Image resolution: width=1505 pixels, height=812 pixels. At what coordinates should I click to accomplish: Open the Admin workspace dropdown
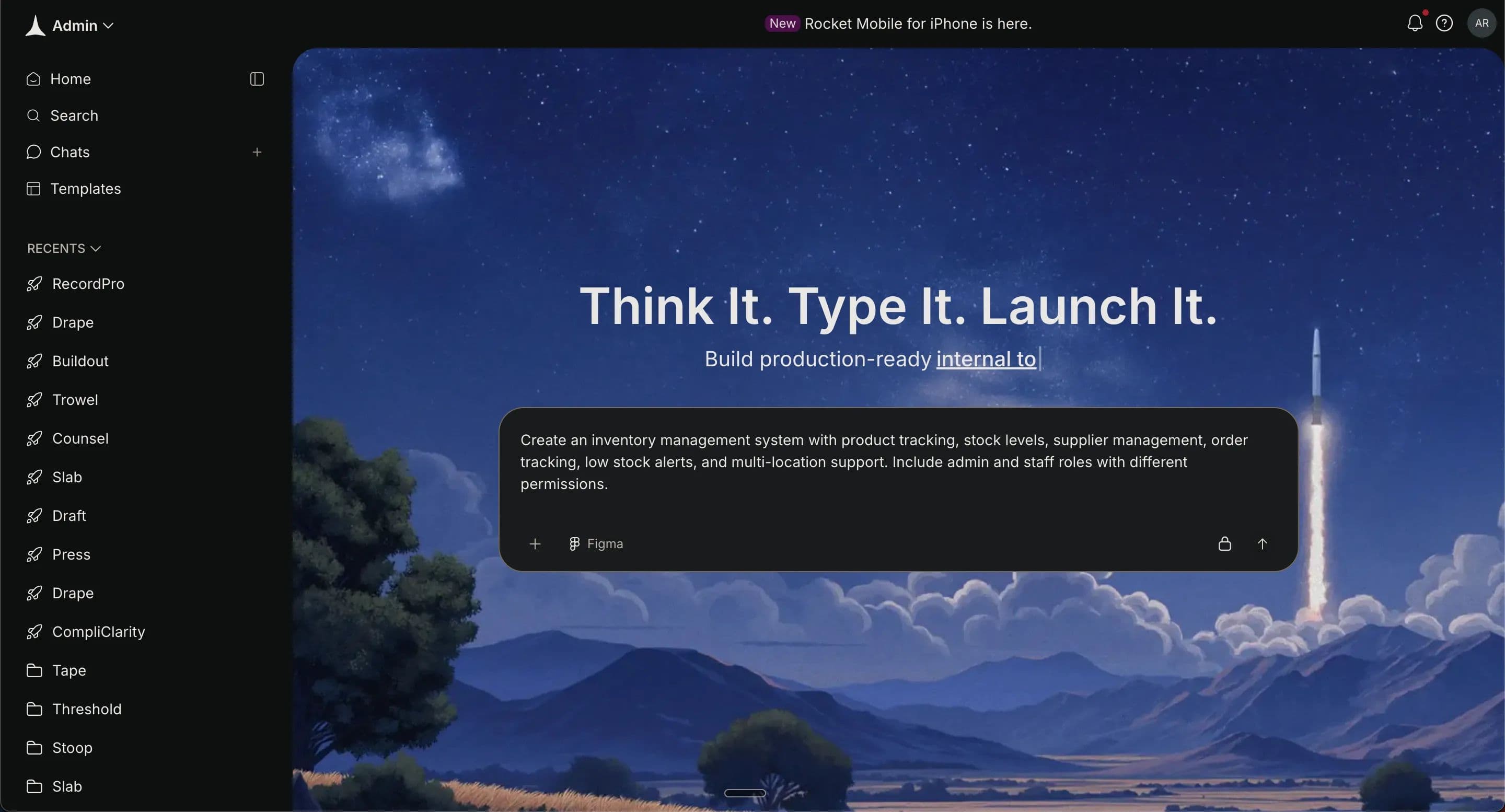click(83, 26)
